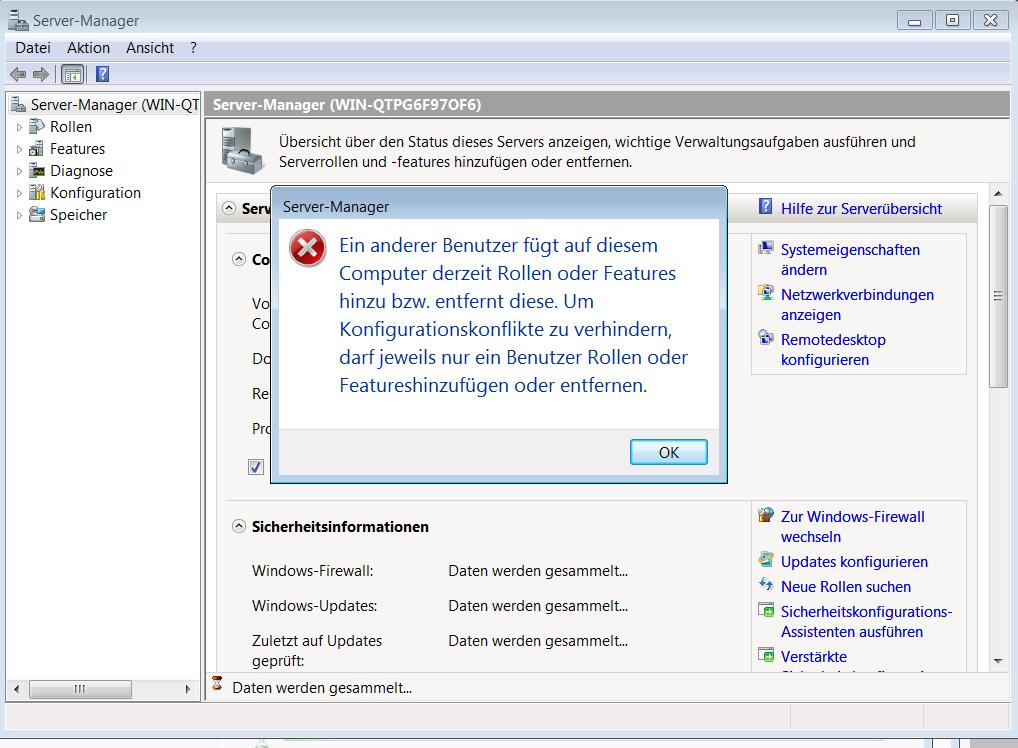Click the vertical scrollbar down arrow
Screen dimensions: 1018x748
point(998,661)
